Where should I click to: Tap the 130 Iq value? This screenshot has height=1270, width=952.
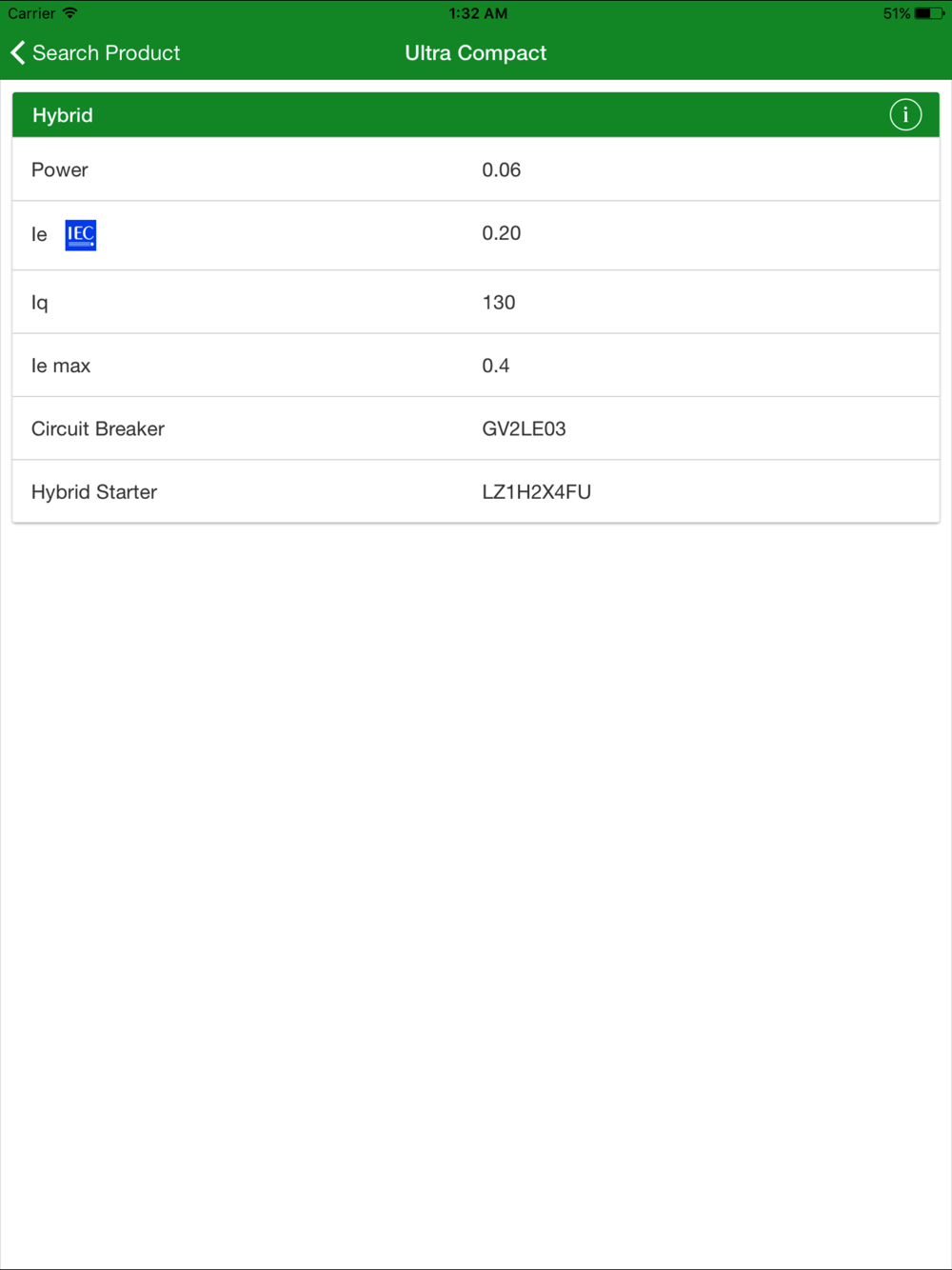[x=499, y=303]
